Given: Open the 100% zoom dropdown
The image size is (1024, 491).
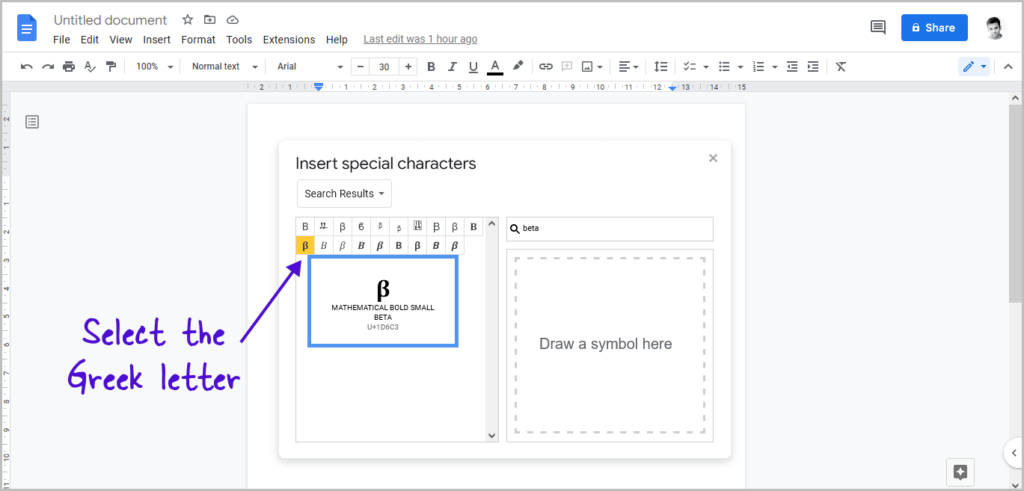Looking at the screenshot, I should pyautogui.click(x=155, y=67).
